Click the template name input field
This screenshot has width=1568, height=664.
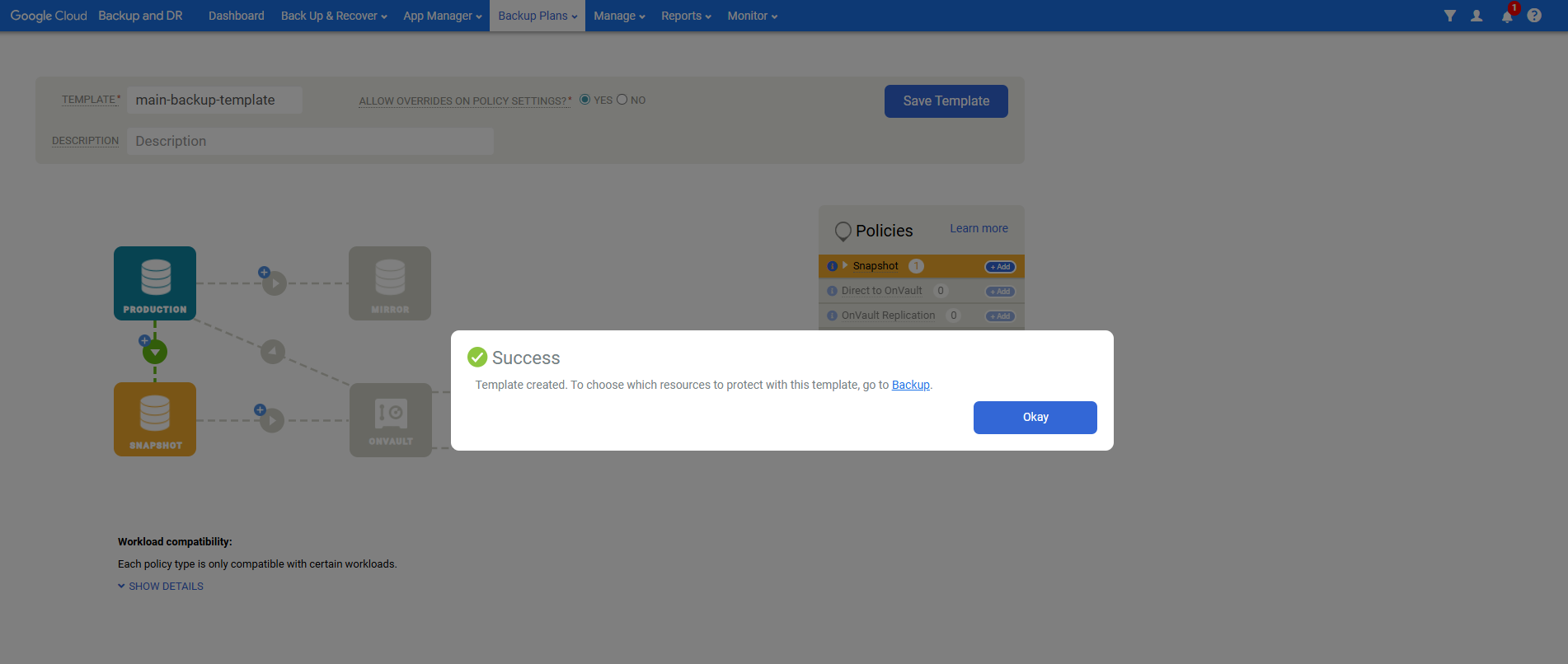(215, 100)
